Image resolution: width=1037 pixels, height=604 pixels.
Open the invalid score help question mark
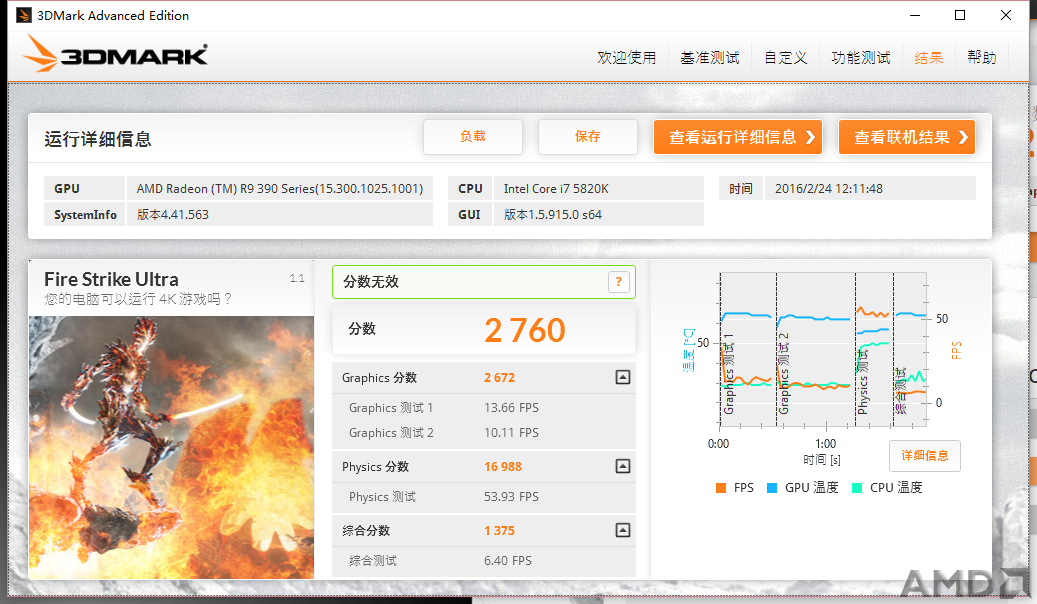coord(618,282)
